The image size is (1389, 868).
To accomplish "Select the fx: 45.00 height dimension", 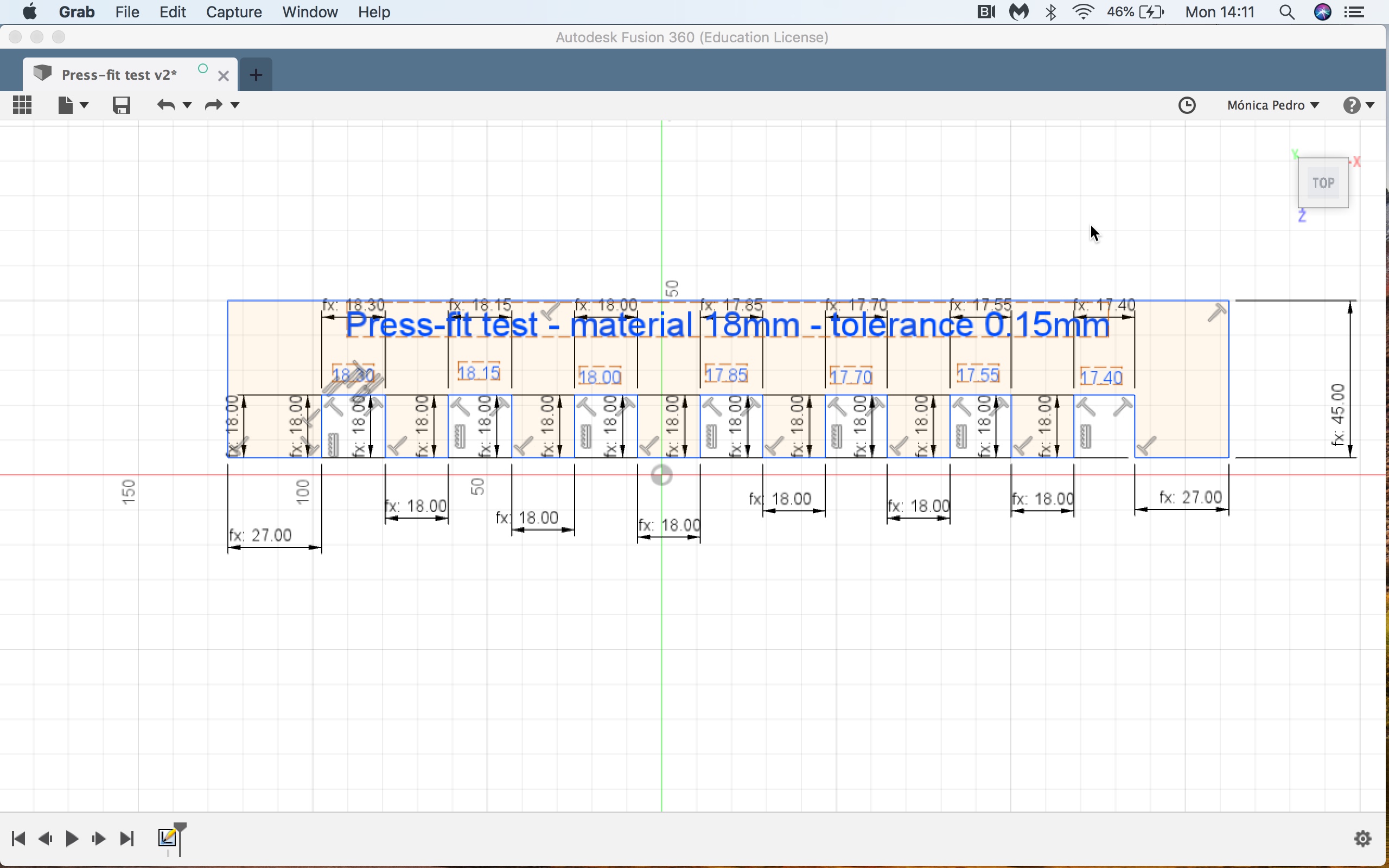I will (1337, 414).
